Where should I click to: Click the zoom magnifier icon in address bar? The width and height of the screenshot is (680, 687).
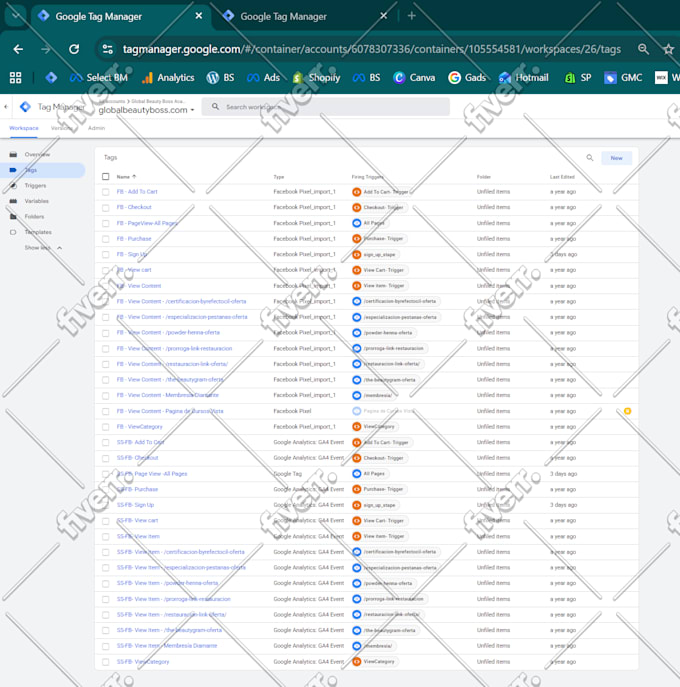643,49
